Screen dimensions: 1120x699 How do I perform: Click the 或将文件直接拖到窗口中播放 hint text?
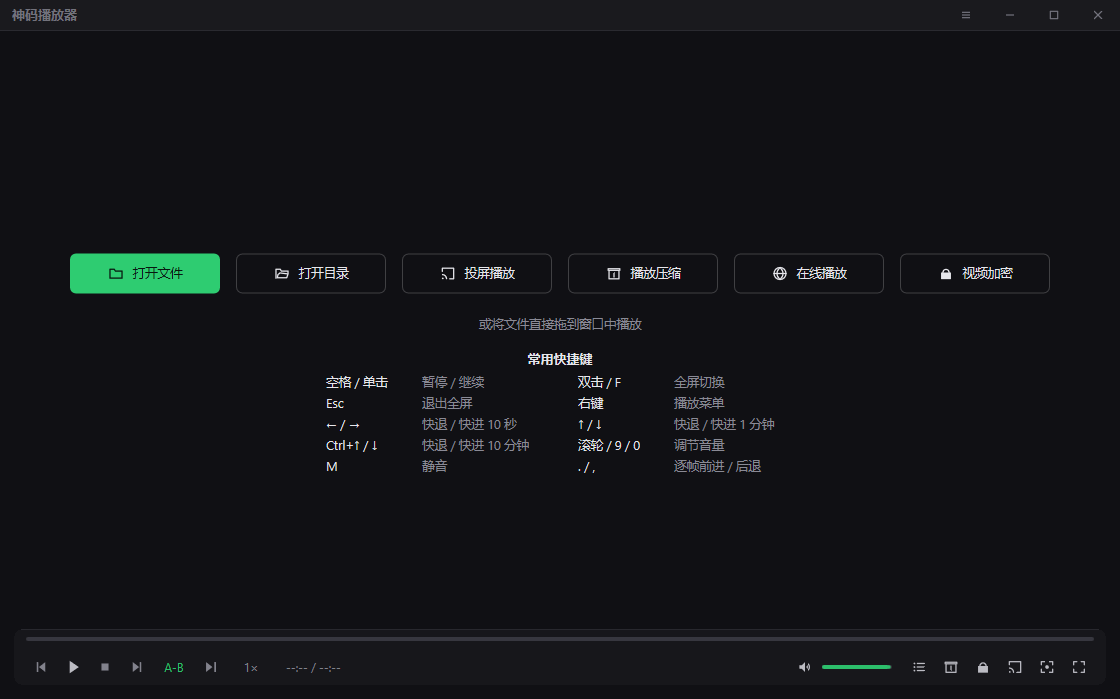(560, 324)
